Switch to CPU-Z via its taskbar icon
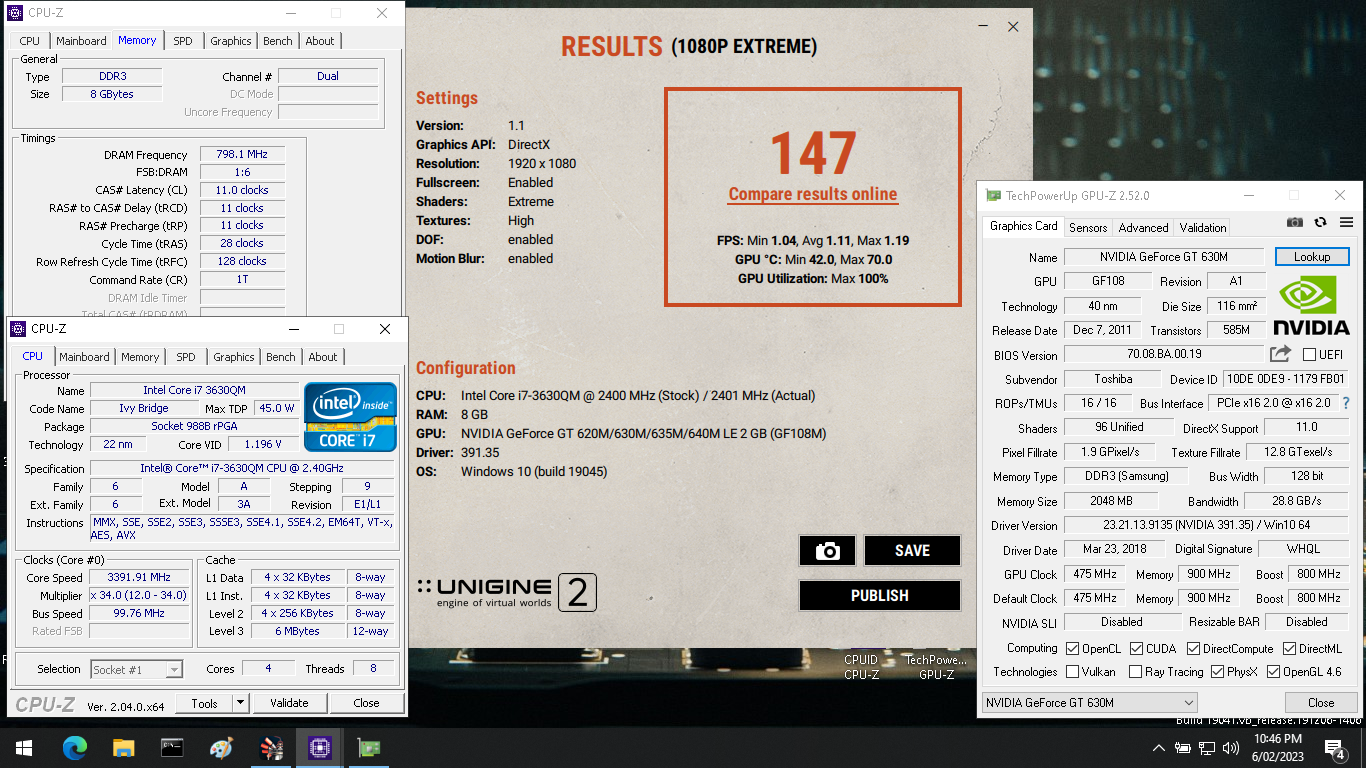 coord(319,747)
